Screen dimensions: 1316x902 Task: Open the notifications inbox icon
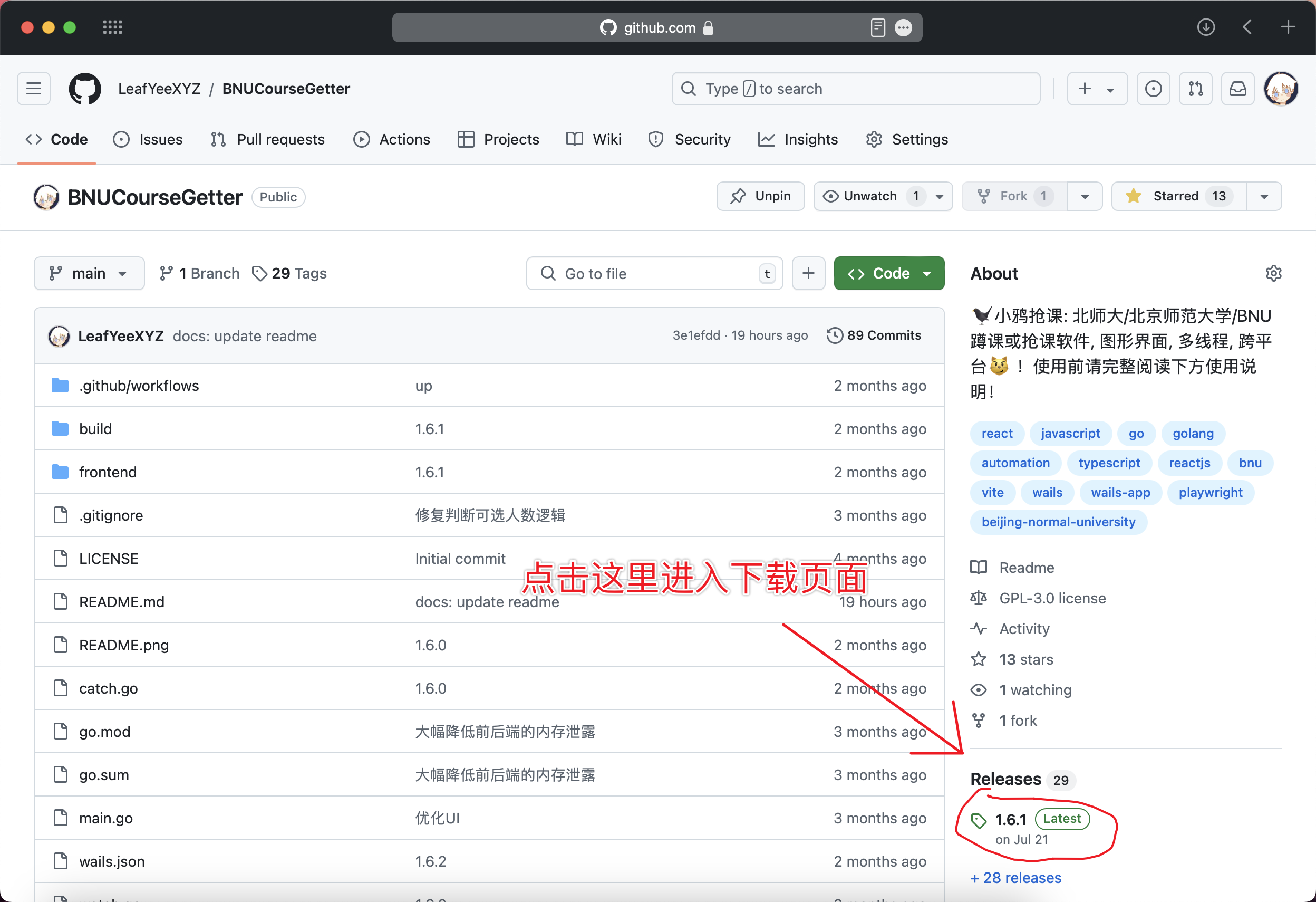[1237, 89]
